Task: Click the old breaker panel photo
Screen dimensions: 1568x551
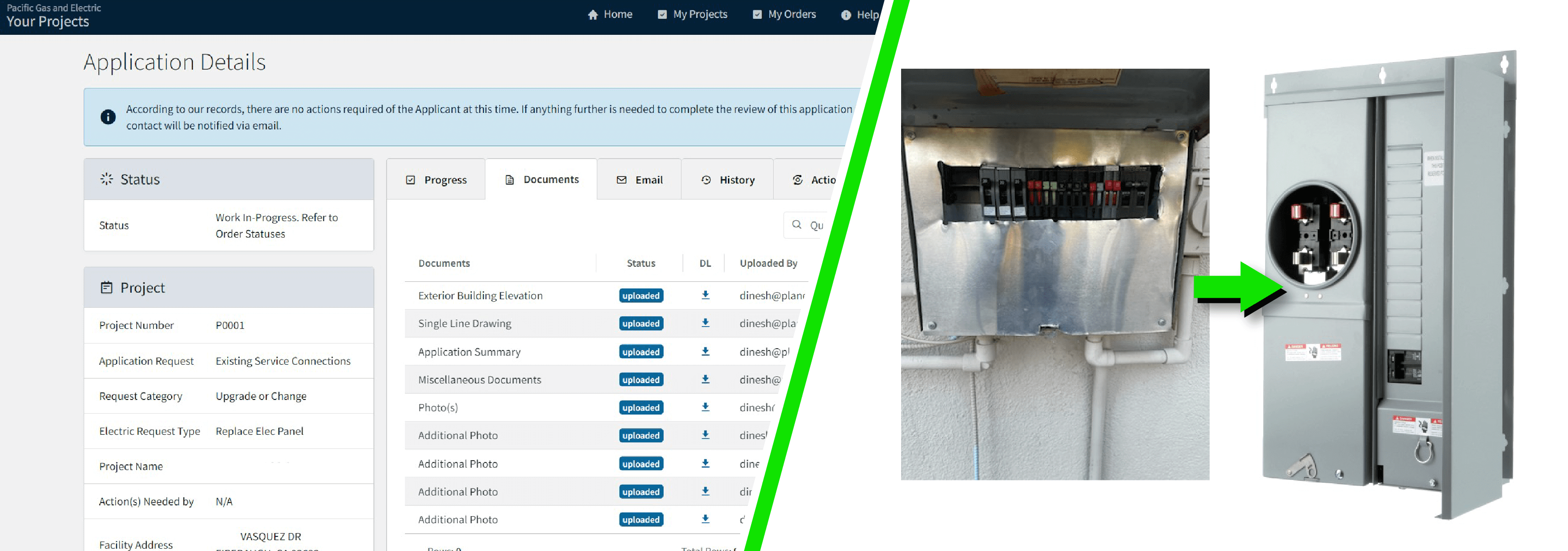Action: point(1055,274)
